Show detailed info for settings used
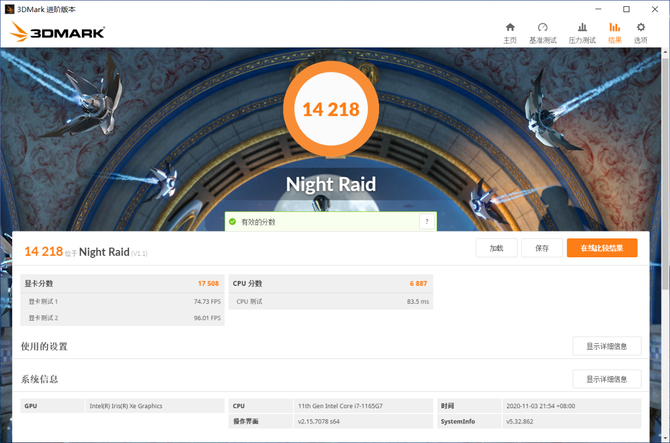This screenshot has height=443, width=670. coord(606,347)
